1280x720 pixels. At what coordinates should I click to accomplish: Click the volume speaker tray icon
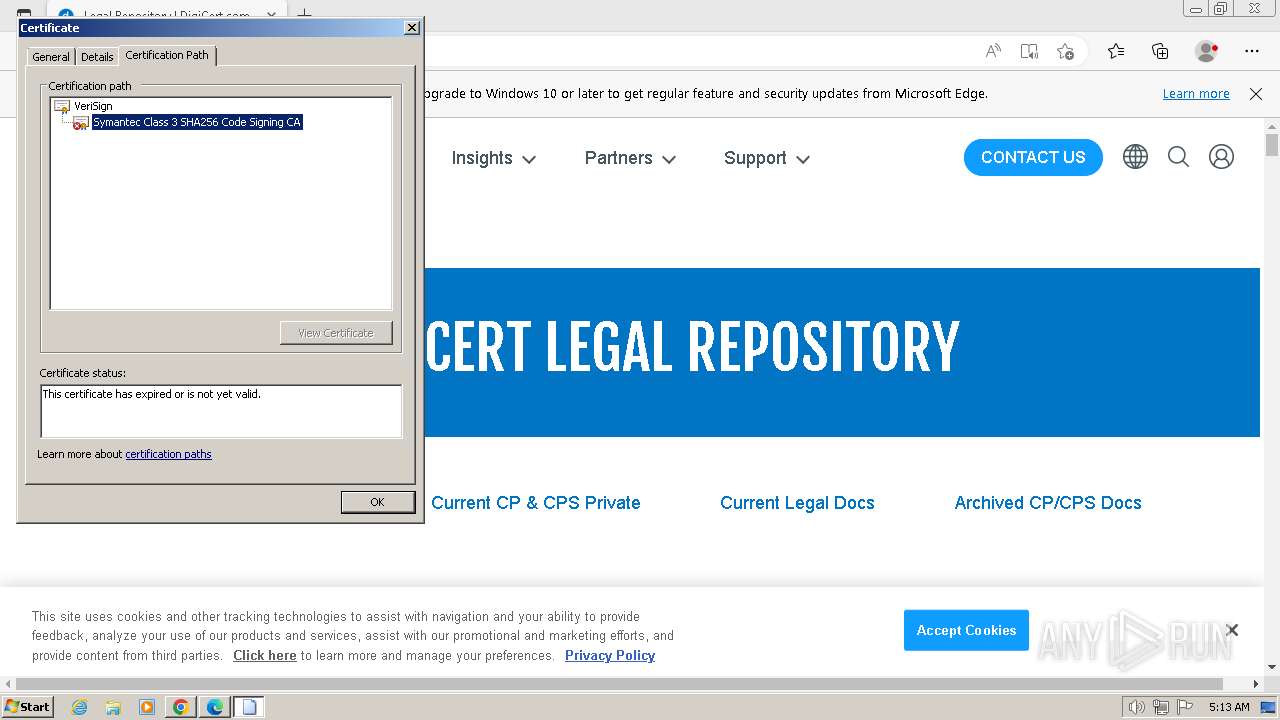tap(1136, 707)
